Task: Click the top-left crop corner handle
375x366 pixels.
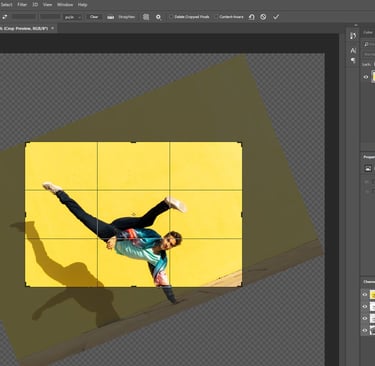Action: coord(27,144)
